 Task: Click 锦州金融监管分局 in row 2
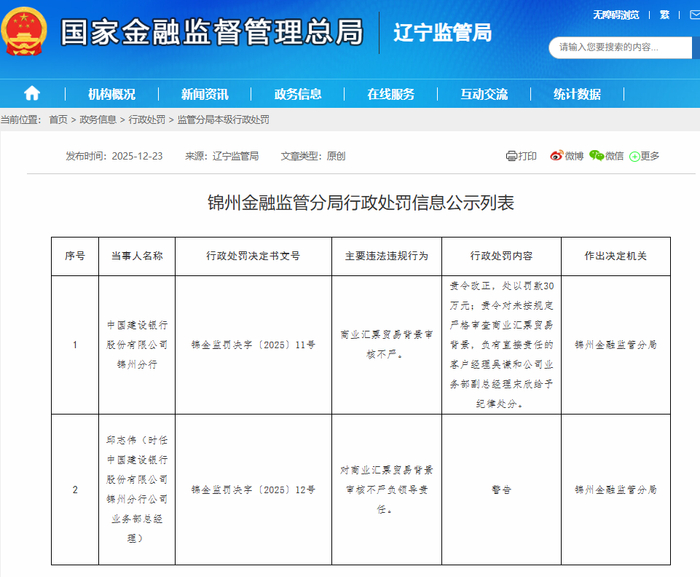pyautogui.click(x=616, y=490)
